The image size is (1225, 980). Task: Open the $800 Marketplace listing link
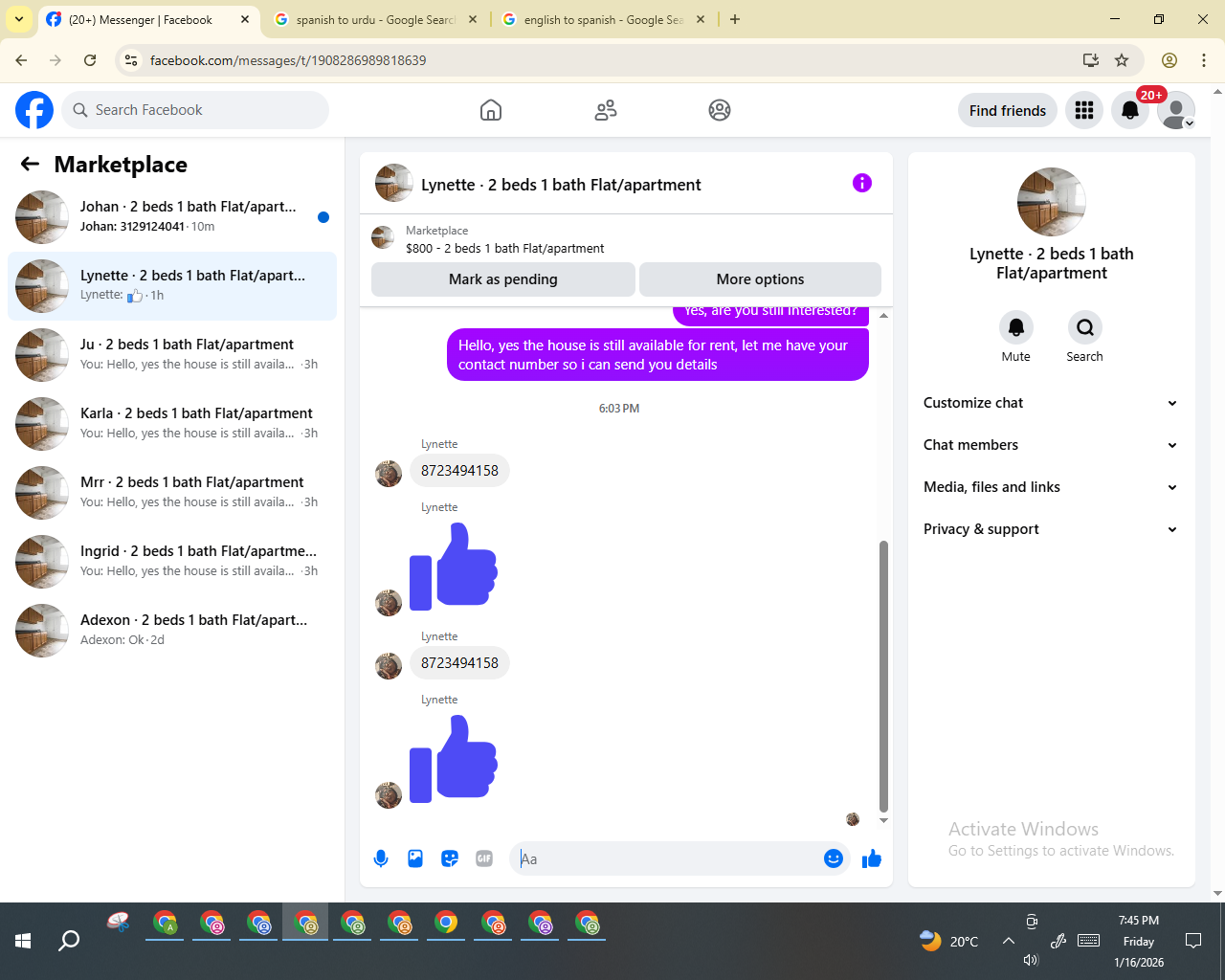pyautogui.click(x=504, y=248)
